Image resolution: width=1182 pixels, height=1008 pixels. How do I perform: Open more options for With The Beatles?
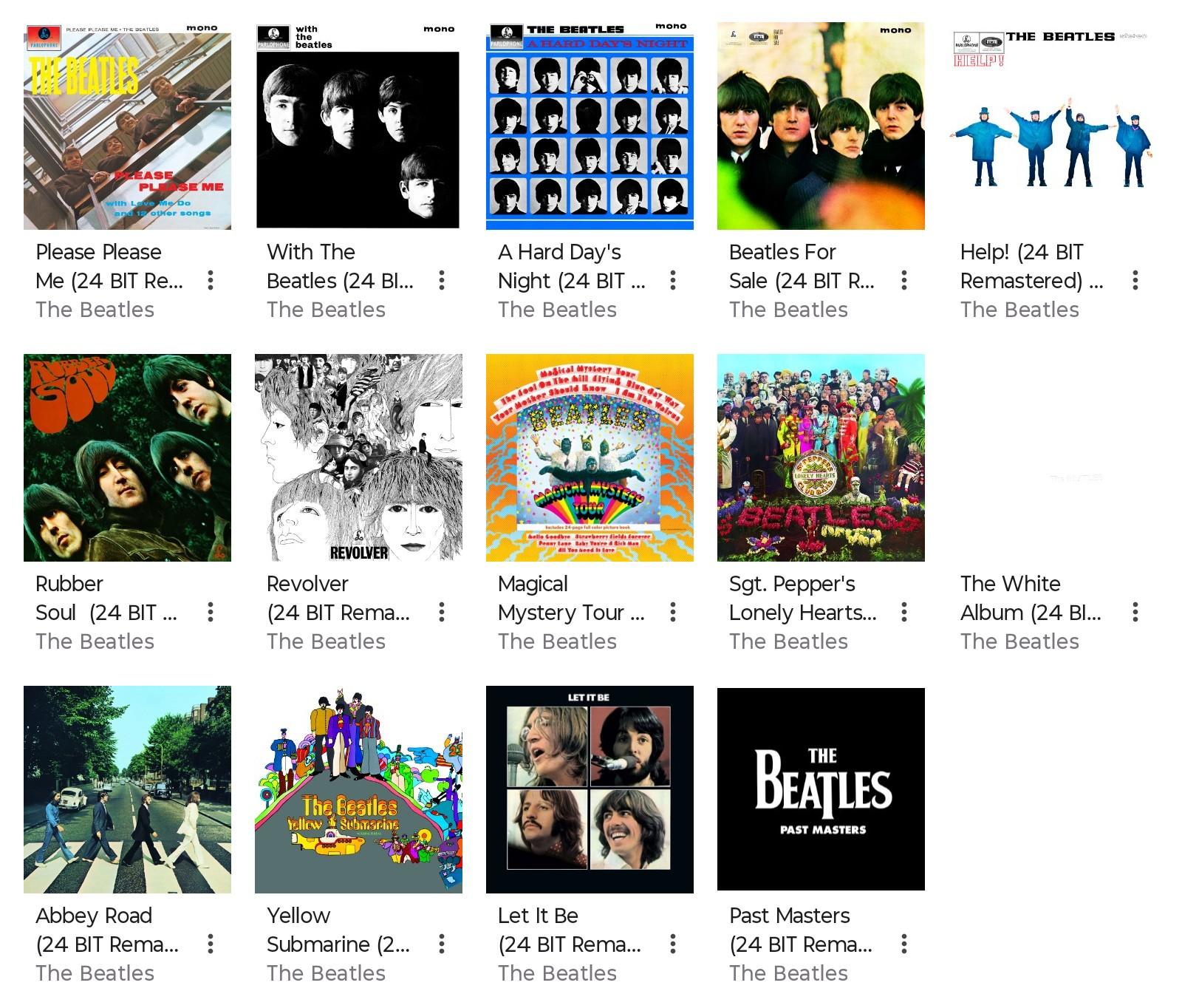tap(442, 280)
